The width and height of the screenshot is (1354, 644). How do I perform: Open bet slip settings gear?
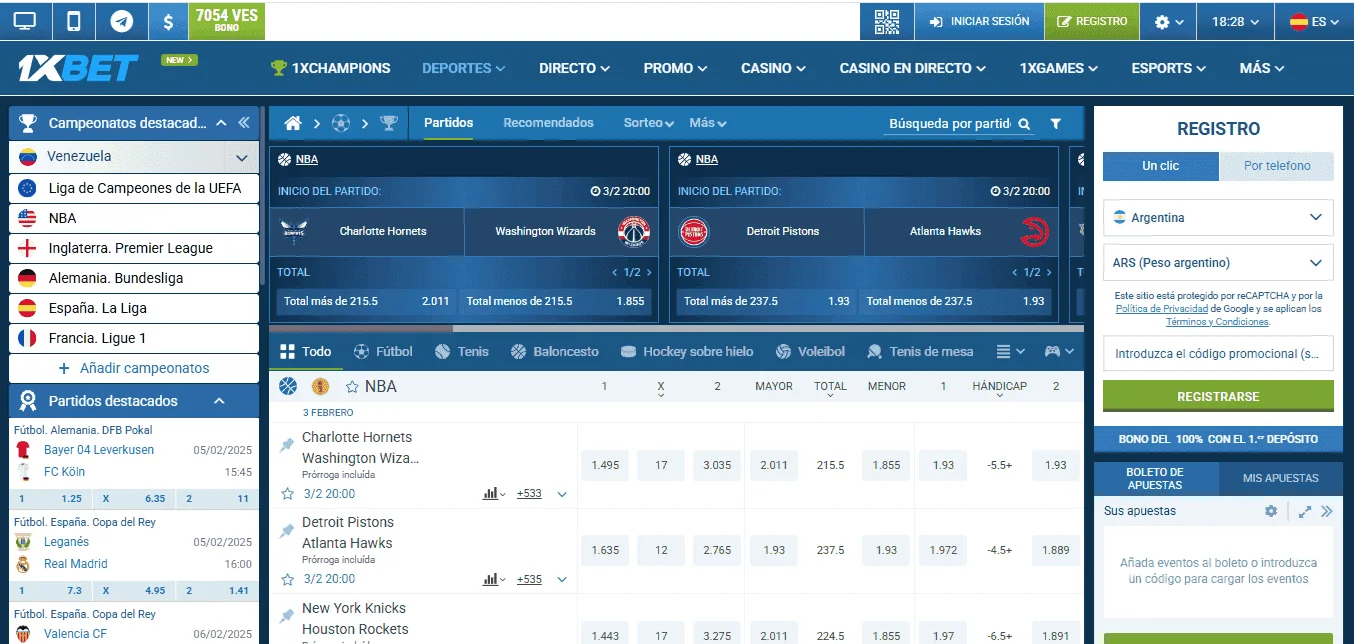[1271, 511]
